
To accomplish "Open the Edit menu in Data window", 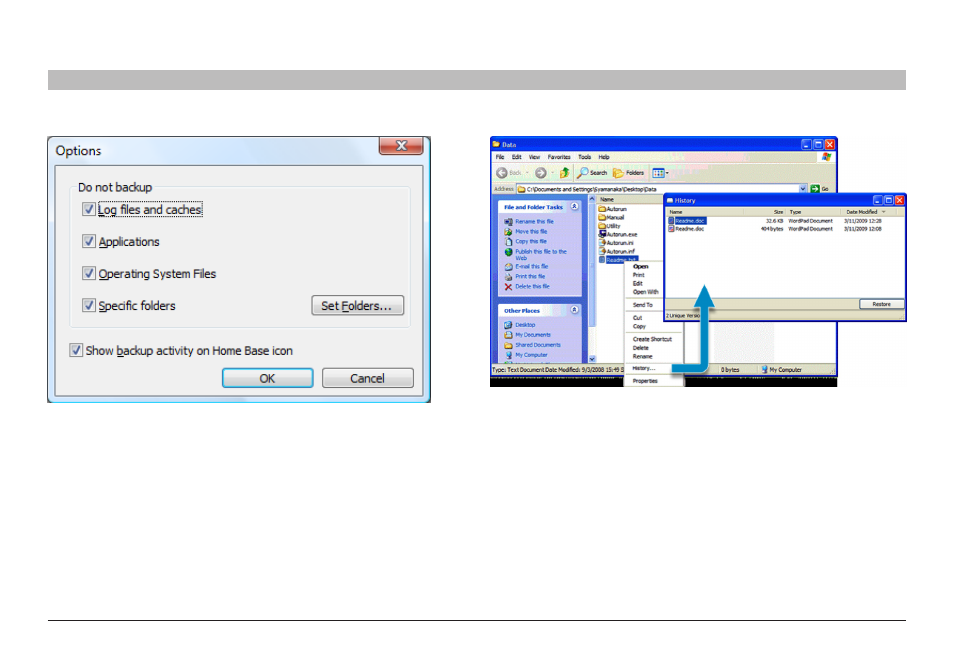I will pos(517,157).
